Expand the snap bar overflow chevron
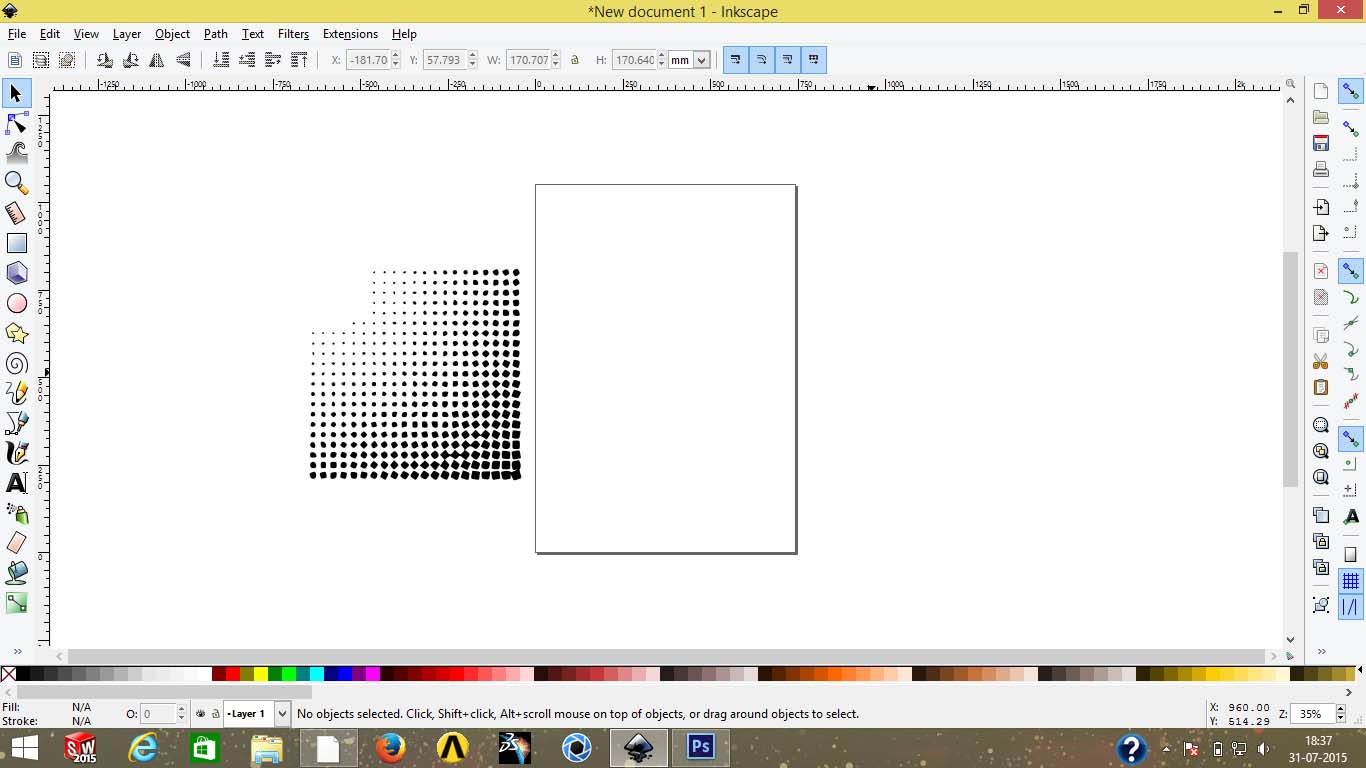 click(1321, 651)
